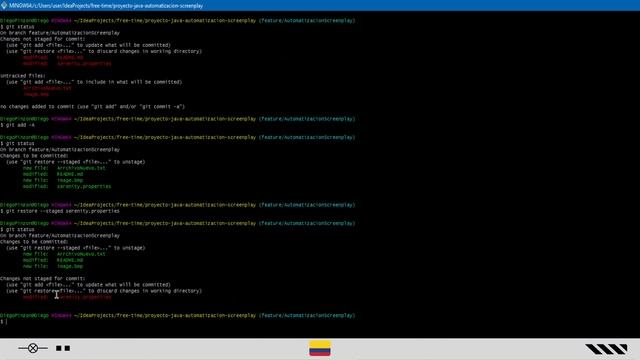Viewport: 640px width, 360px height.
Task: Click the crossed-circle line icon in bottom bar
Action: point(33,348)
